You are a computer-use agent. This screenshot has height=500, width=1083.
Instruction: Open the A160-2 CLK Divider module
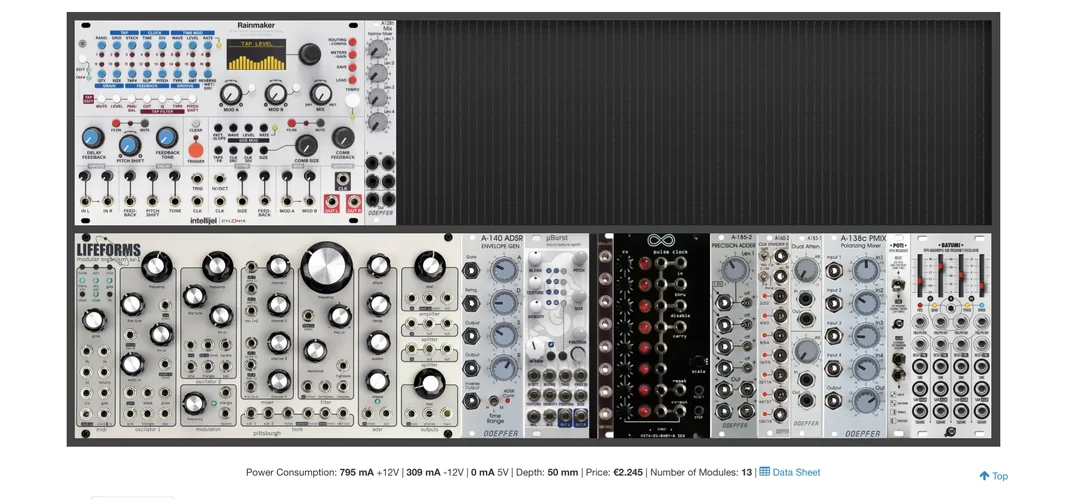pos(774,335)
